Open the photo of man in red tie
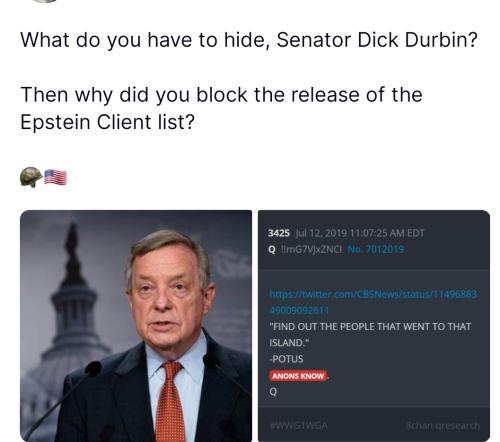The image size is (500, 442). [x=136, y=326]
